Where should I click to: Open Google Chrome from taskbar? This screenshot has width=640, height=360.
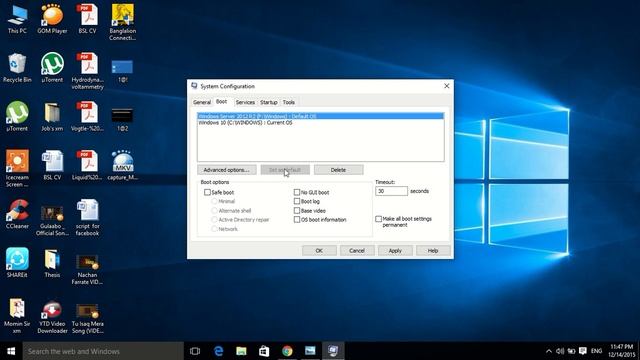[287, 351]
